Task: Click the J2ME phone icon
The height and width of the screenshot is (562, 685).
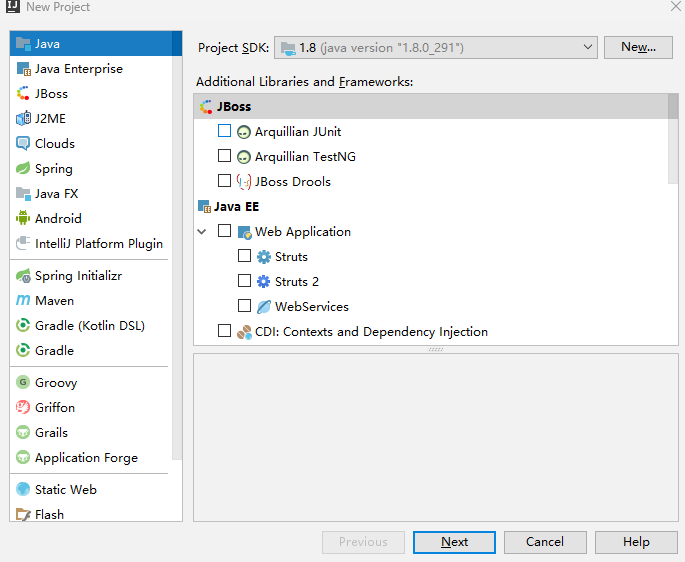Action: click(23, 118)
